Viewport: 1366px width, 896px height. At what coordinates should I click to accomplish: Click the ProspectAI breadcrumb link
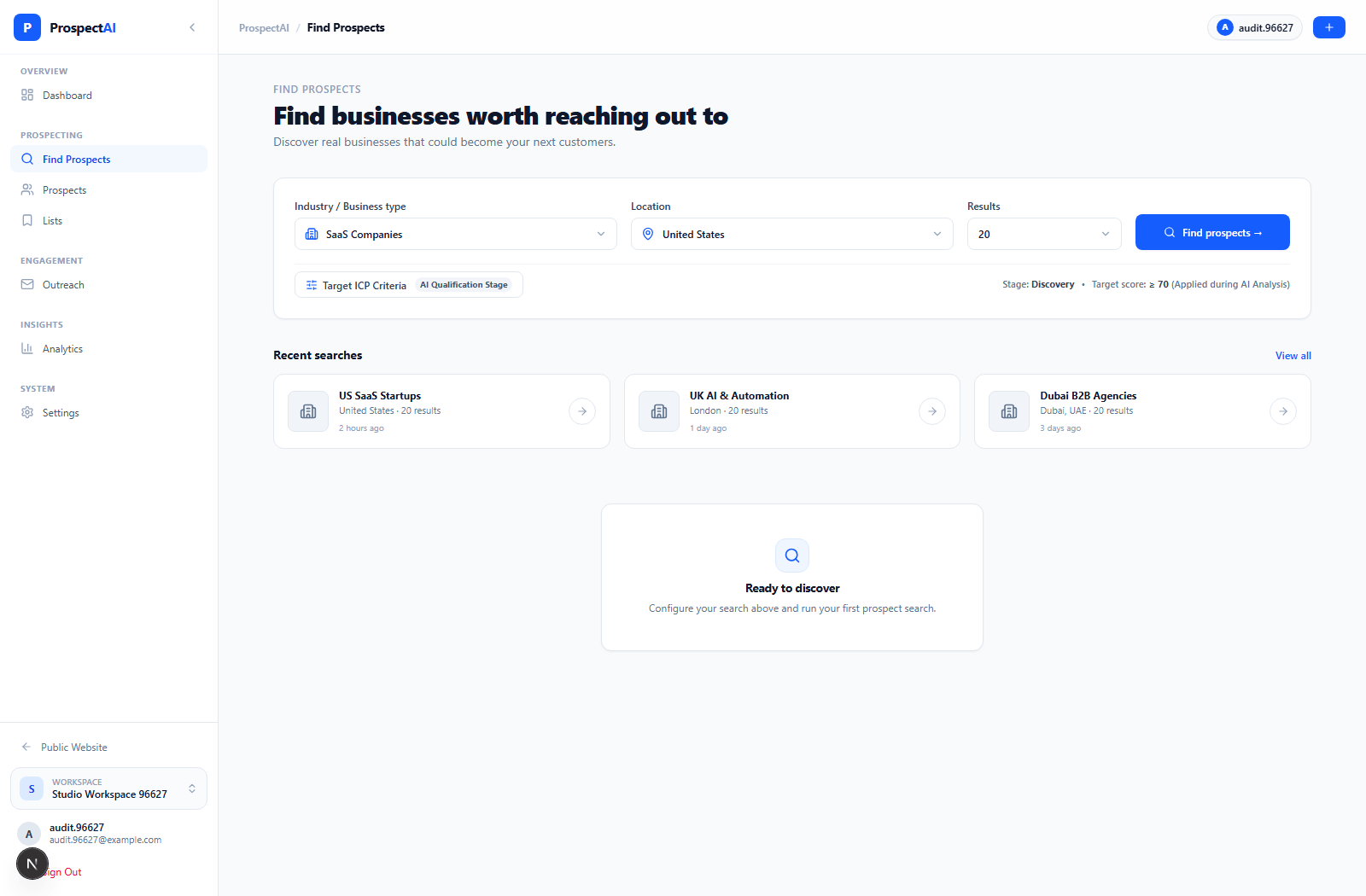click(x=264, y=28)
